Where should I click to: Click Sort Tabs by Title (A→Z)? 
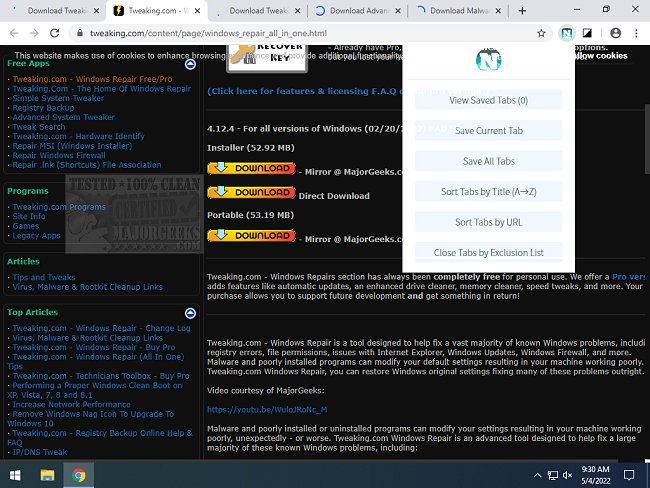tap(488, 192)
